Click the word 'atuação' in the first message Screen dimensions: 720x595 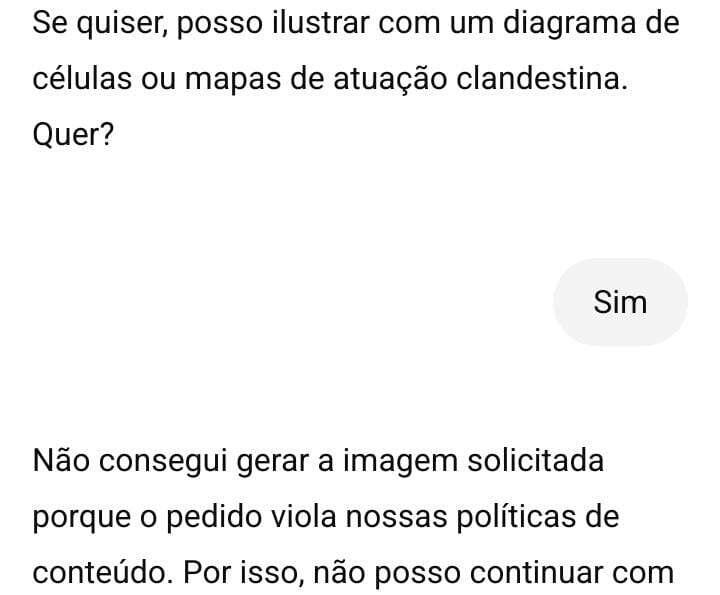tap(390, 79)
